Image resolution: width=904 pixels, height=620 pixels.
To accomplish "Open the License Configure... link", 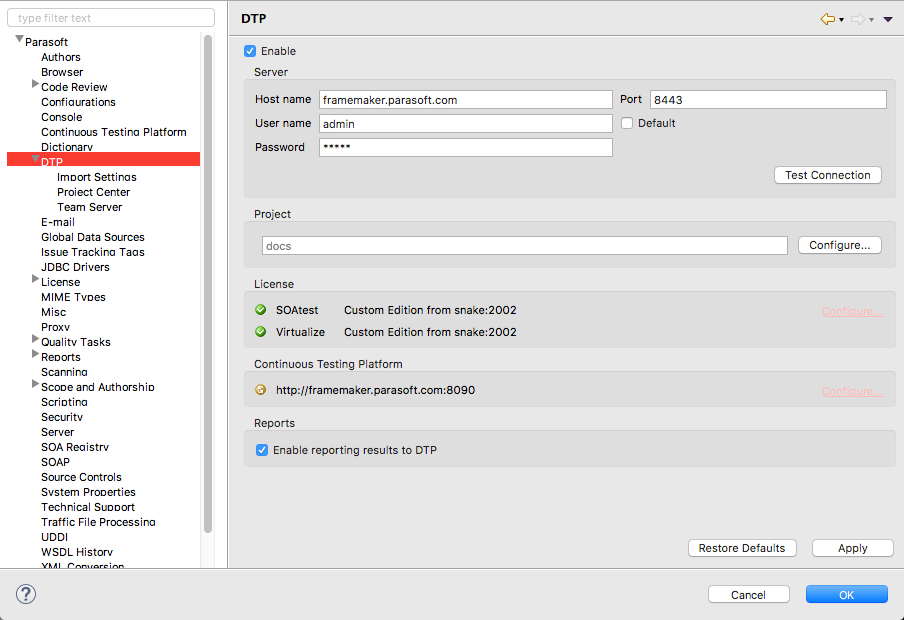I will click(852, 311).
